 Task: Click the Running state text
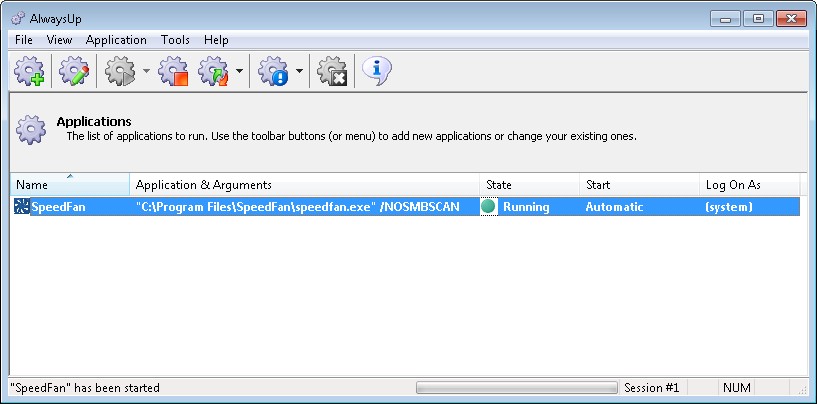[x=526, y=207]
